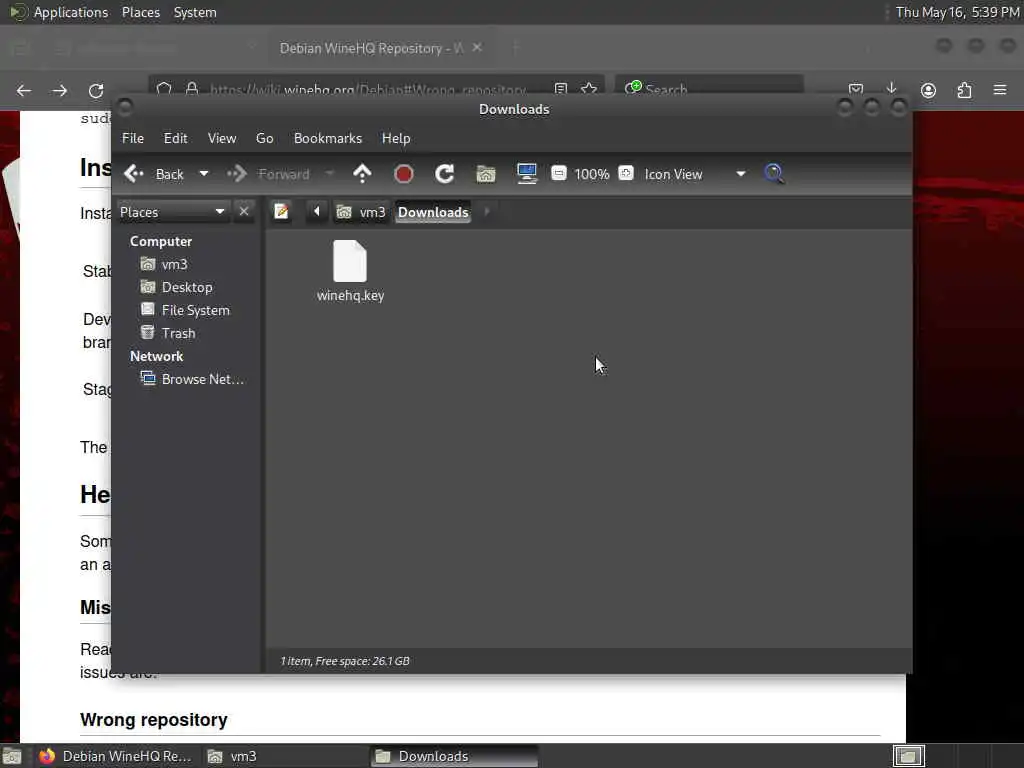
Task: Stop loading with the red stop icon
Action: 404,174
